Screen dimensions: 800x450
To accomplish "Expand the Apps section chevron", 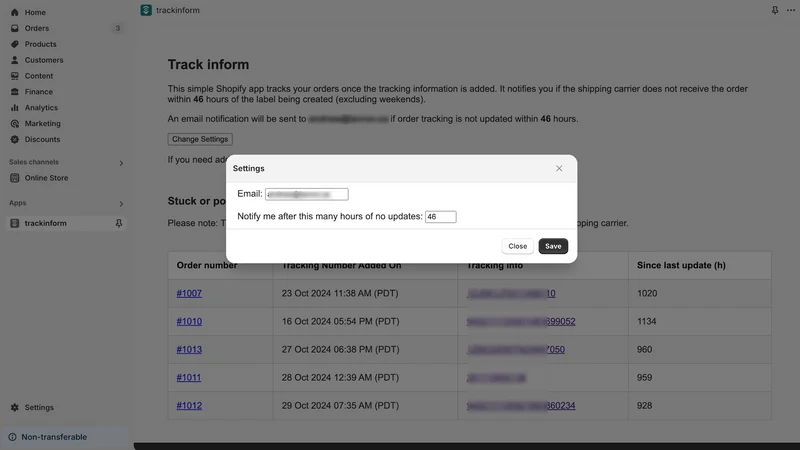I will click(x=121, y=204).
